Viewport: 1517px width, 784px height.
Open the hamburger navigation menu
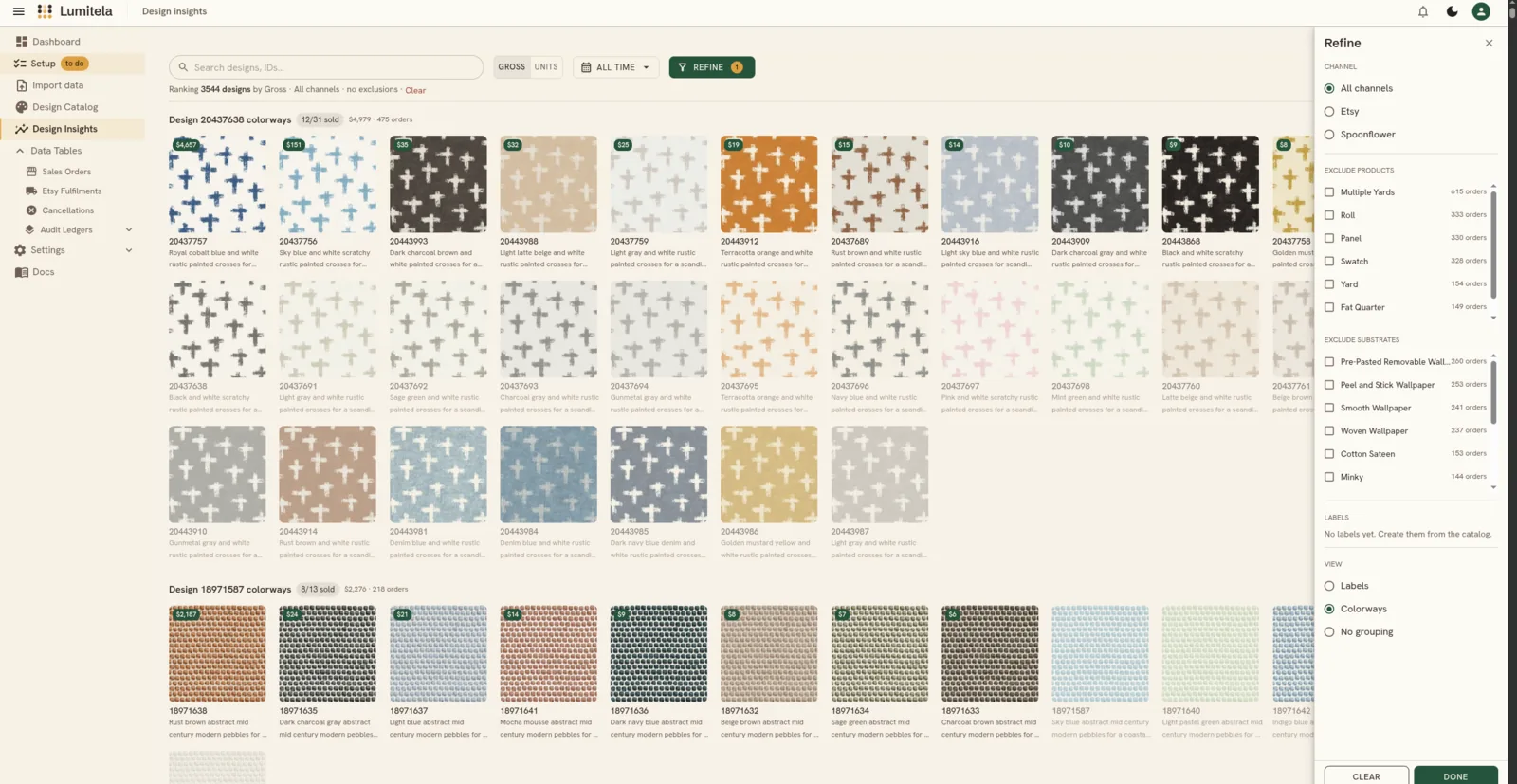tap(18, 11)
